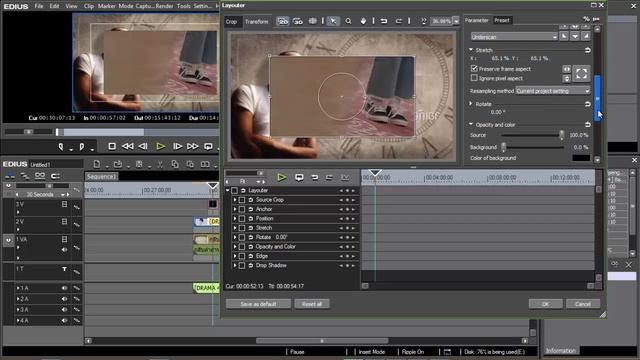Viewport: 640px width, 360px height.
Task: Toggle mute speaker icon on track 1A
Action: click(64, 288)
